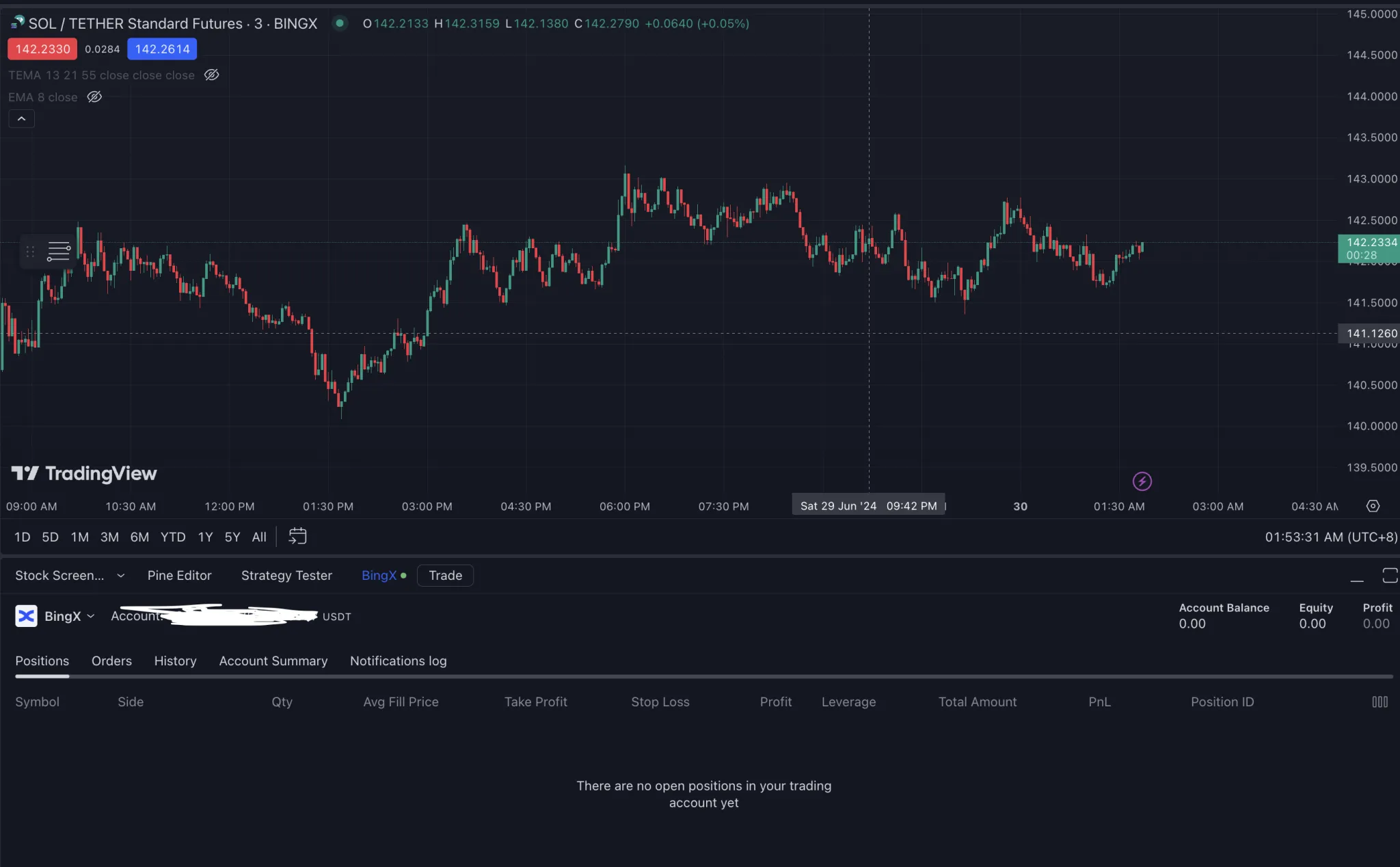This screenshot has width=1400, height=867.
Task: Expand the Stock Screener dropdown
Action: click(x=121, y=576)
